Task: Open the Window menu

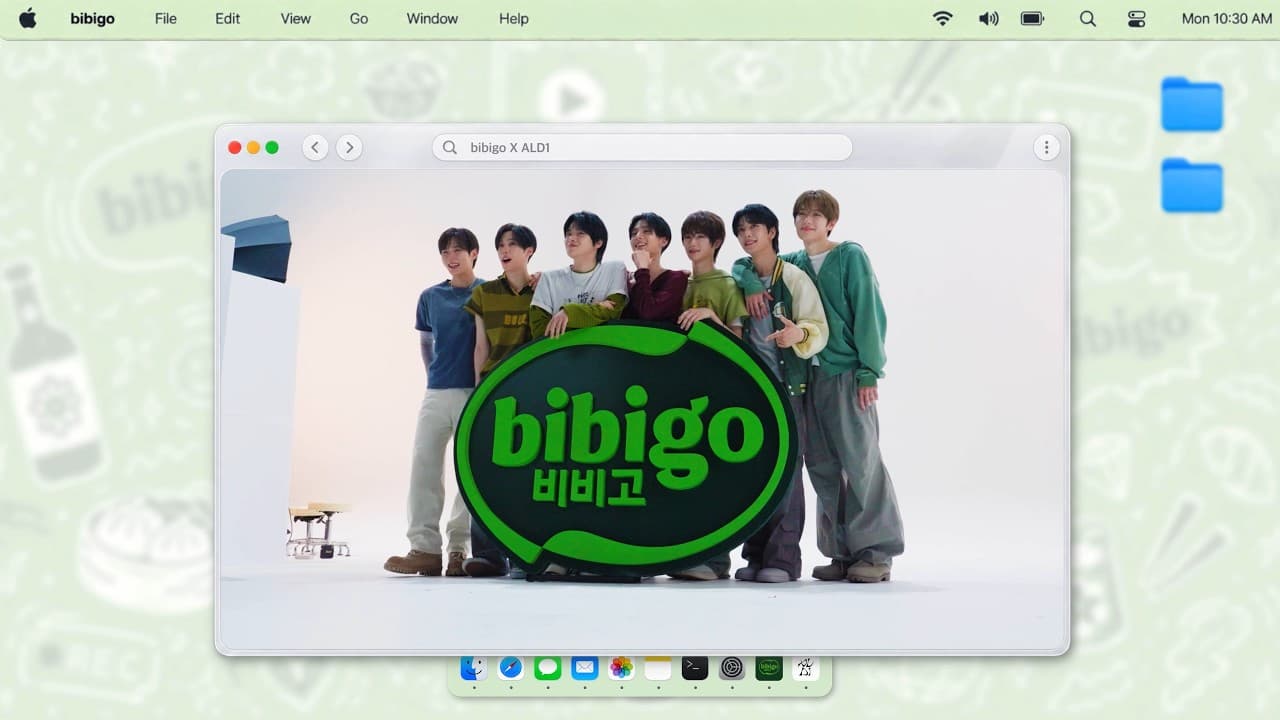Action: pos(432,18)
